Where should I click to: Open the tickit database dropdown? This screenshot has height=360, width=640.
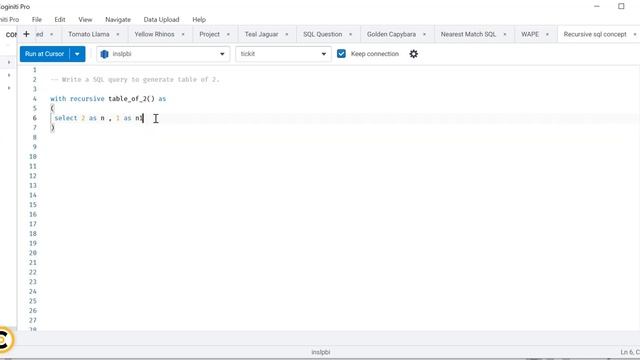tap(283, 54)
